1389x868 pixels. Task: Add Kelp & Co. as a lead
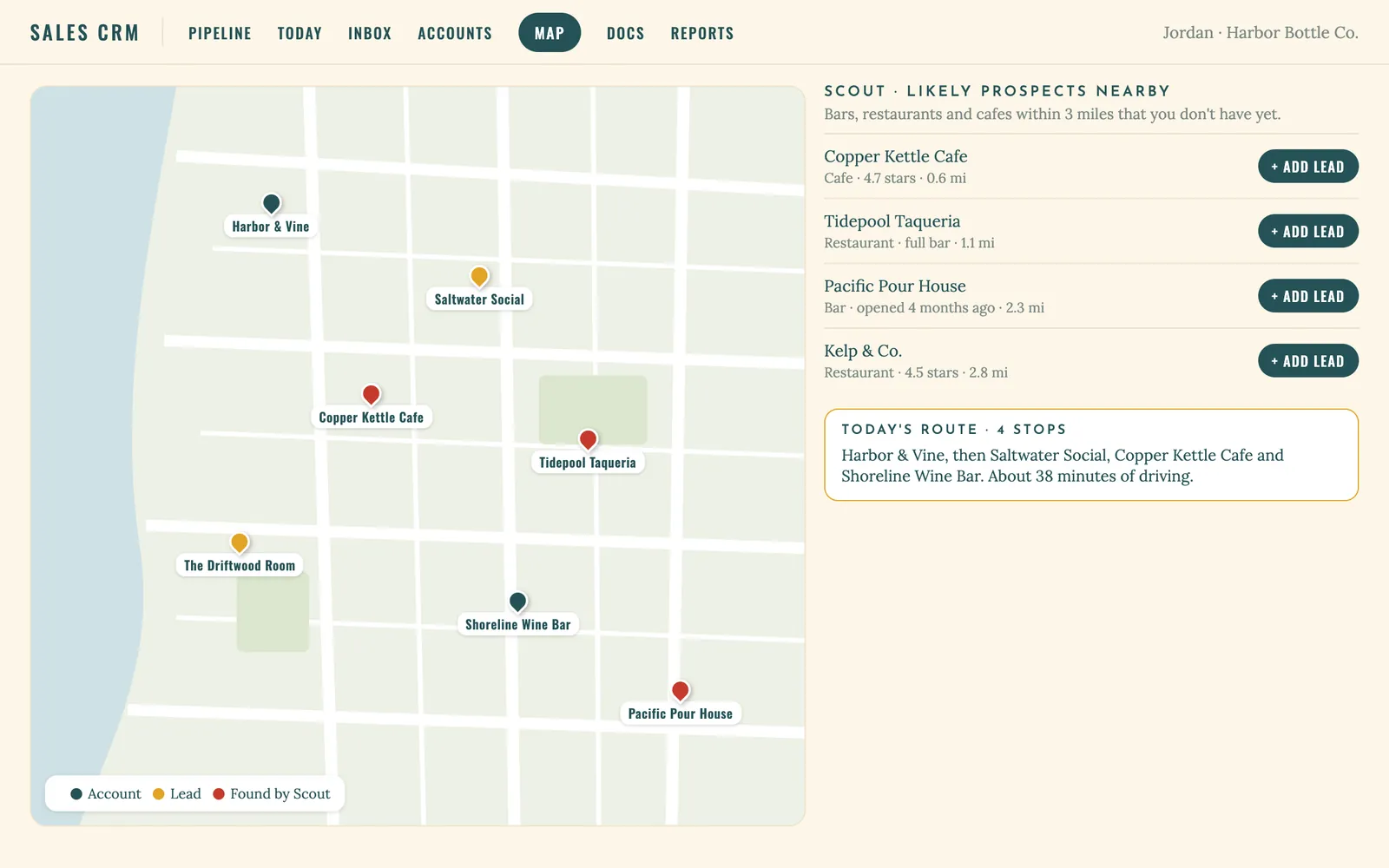1307,361
